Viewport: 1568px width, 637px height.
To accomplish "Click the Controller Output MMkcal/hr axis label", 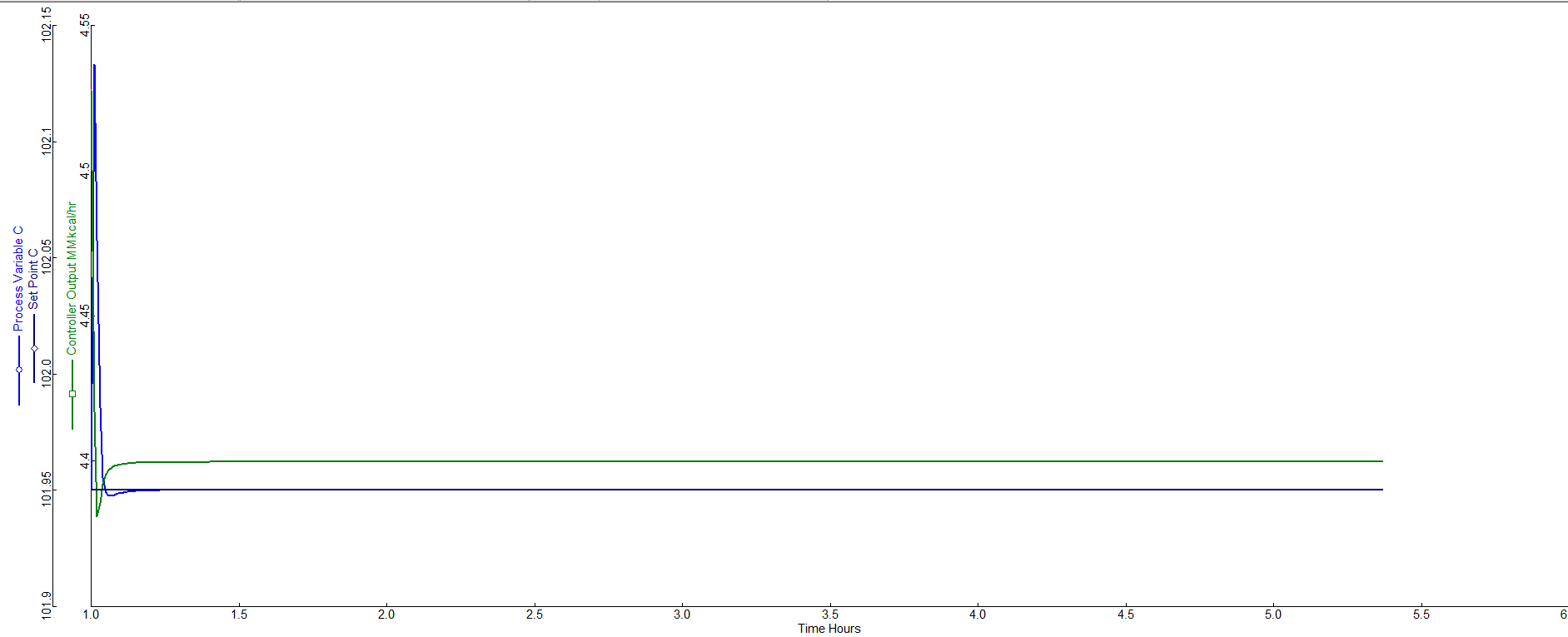I will coord(72,278).
